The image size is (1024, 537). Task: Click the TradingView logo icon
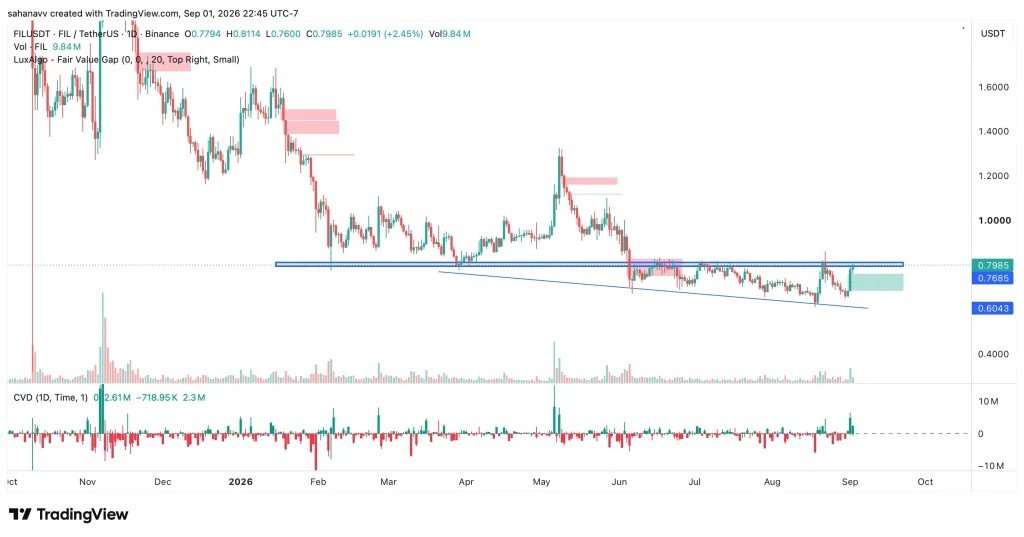tap(20, 514)
